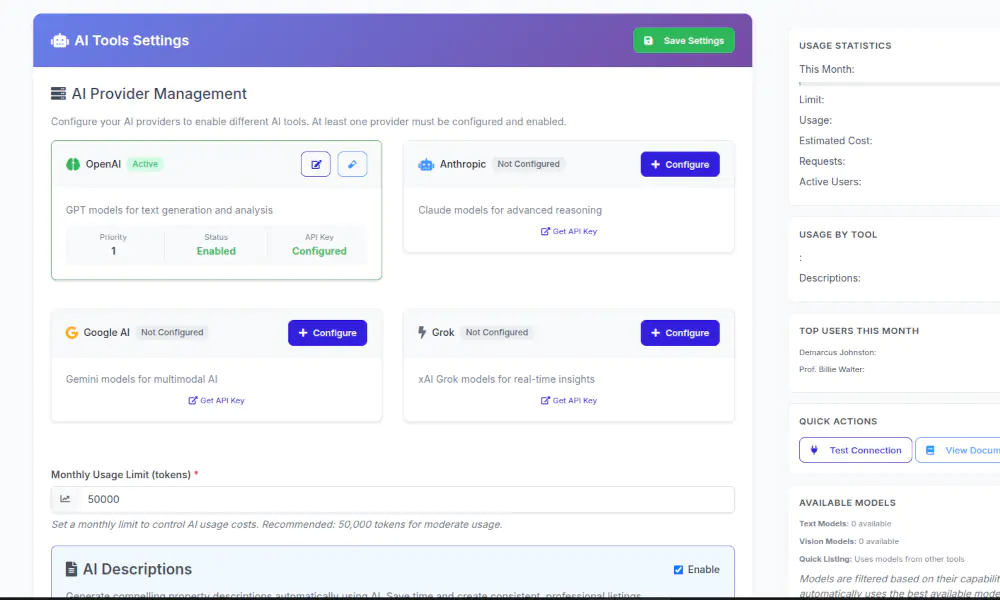Configure the Anthropic provider
Viewport: 1000px width, 600px height.
click(x=680, y=164)
